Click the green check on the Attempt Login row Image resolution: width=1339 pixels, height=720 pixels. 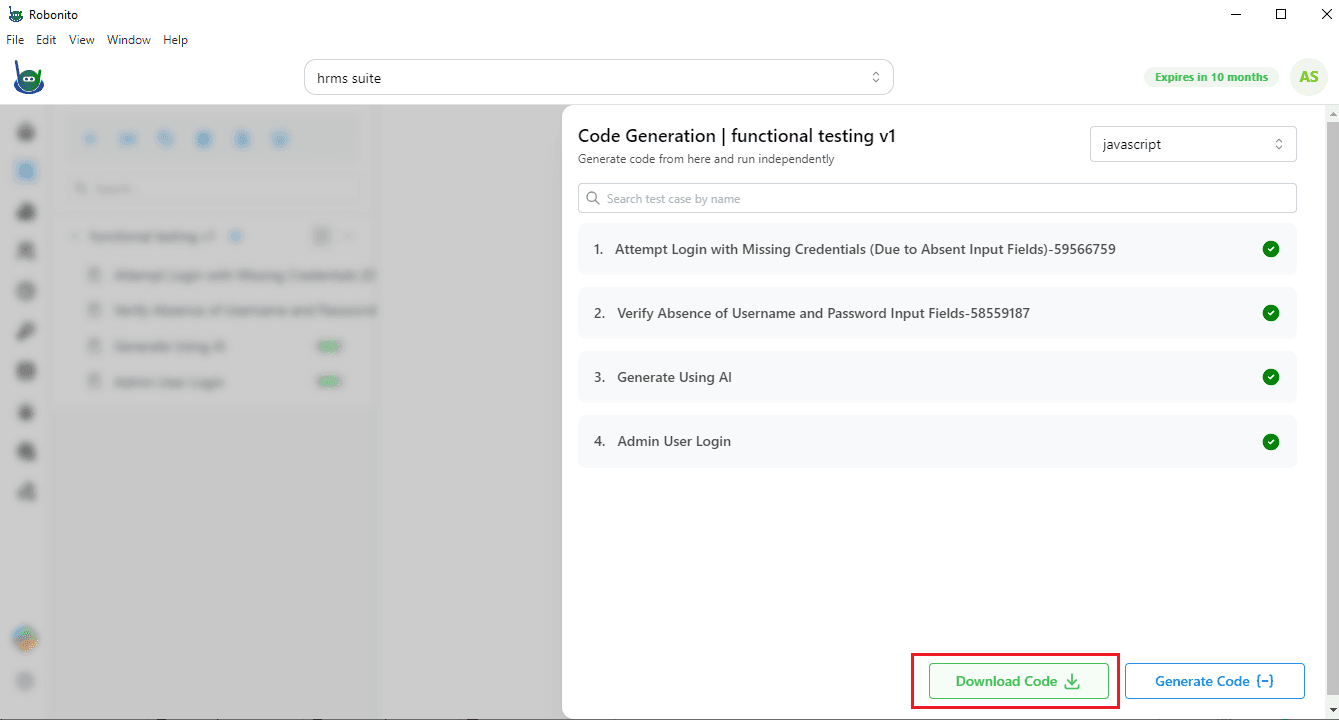tap(1271, 249)
